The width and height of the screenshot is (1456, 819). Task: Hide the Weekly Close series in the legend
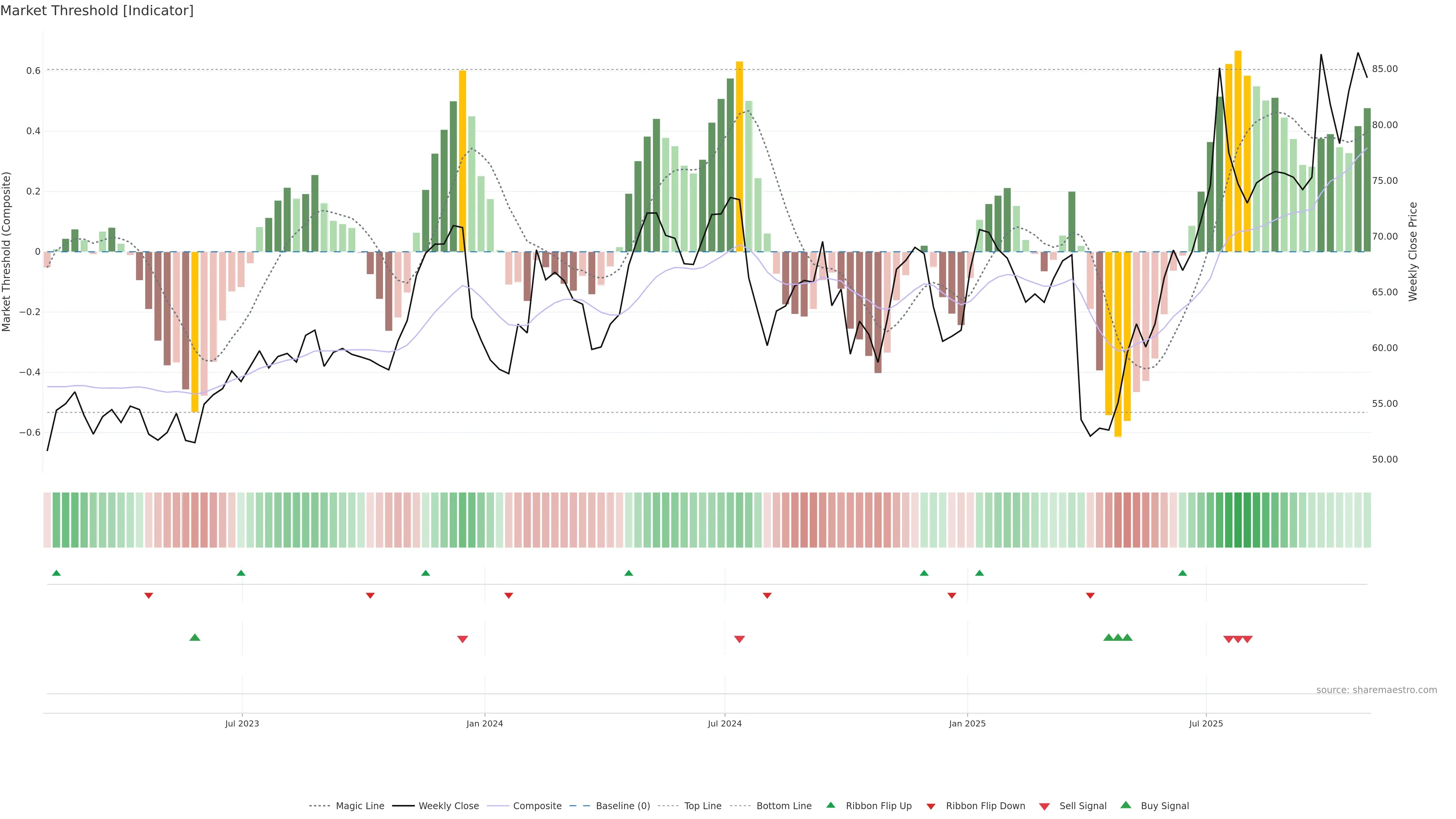click(448, 805)
